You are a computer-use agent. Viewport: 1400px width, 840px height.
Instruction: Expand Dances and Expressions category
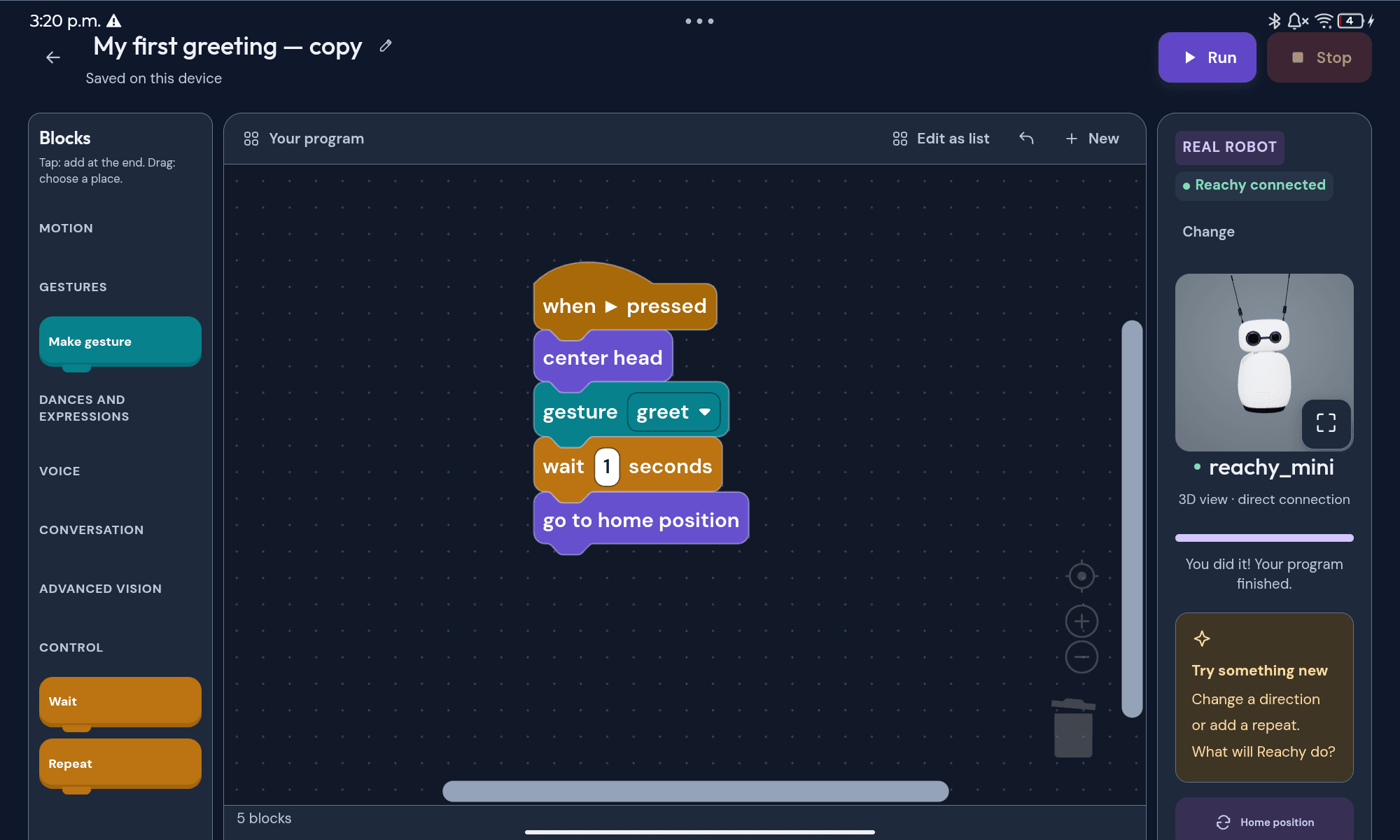[84, 408]
